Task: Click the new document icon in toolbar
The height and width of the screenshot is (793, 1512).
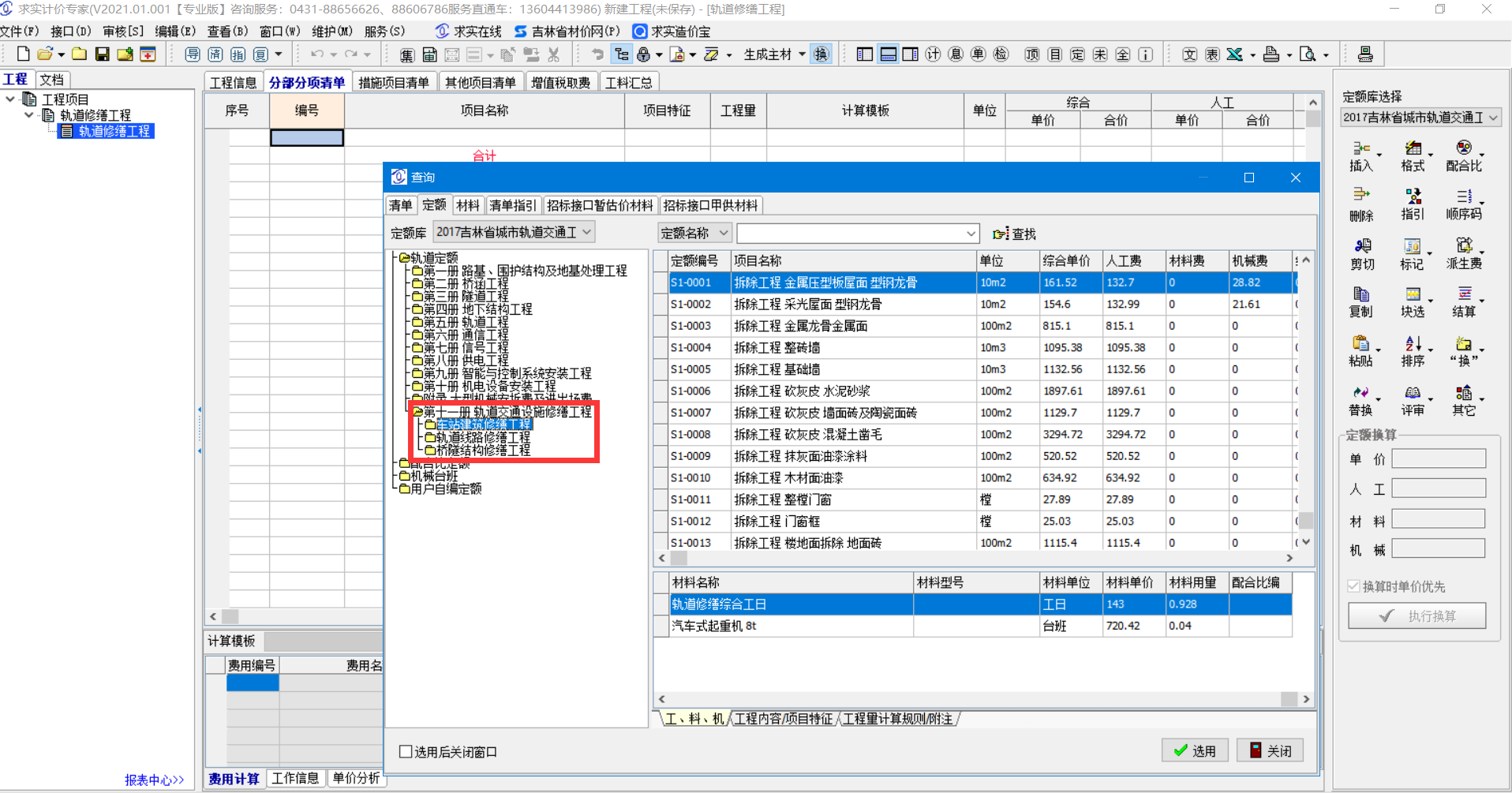Action: (x=24, y=54)
